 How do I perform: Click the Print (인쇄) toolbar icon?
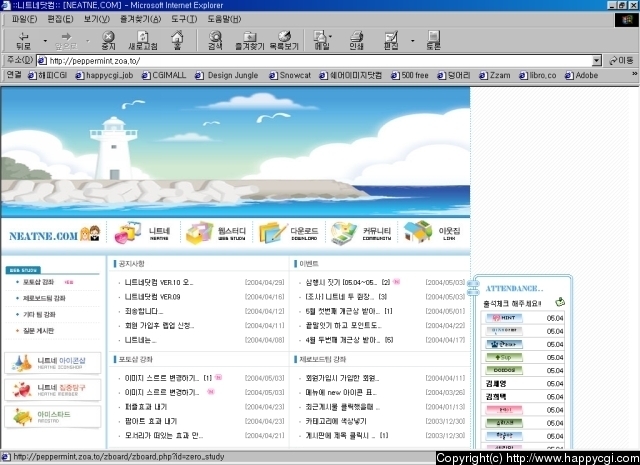click(356, 41)
